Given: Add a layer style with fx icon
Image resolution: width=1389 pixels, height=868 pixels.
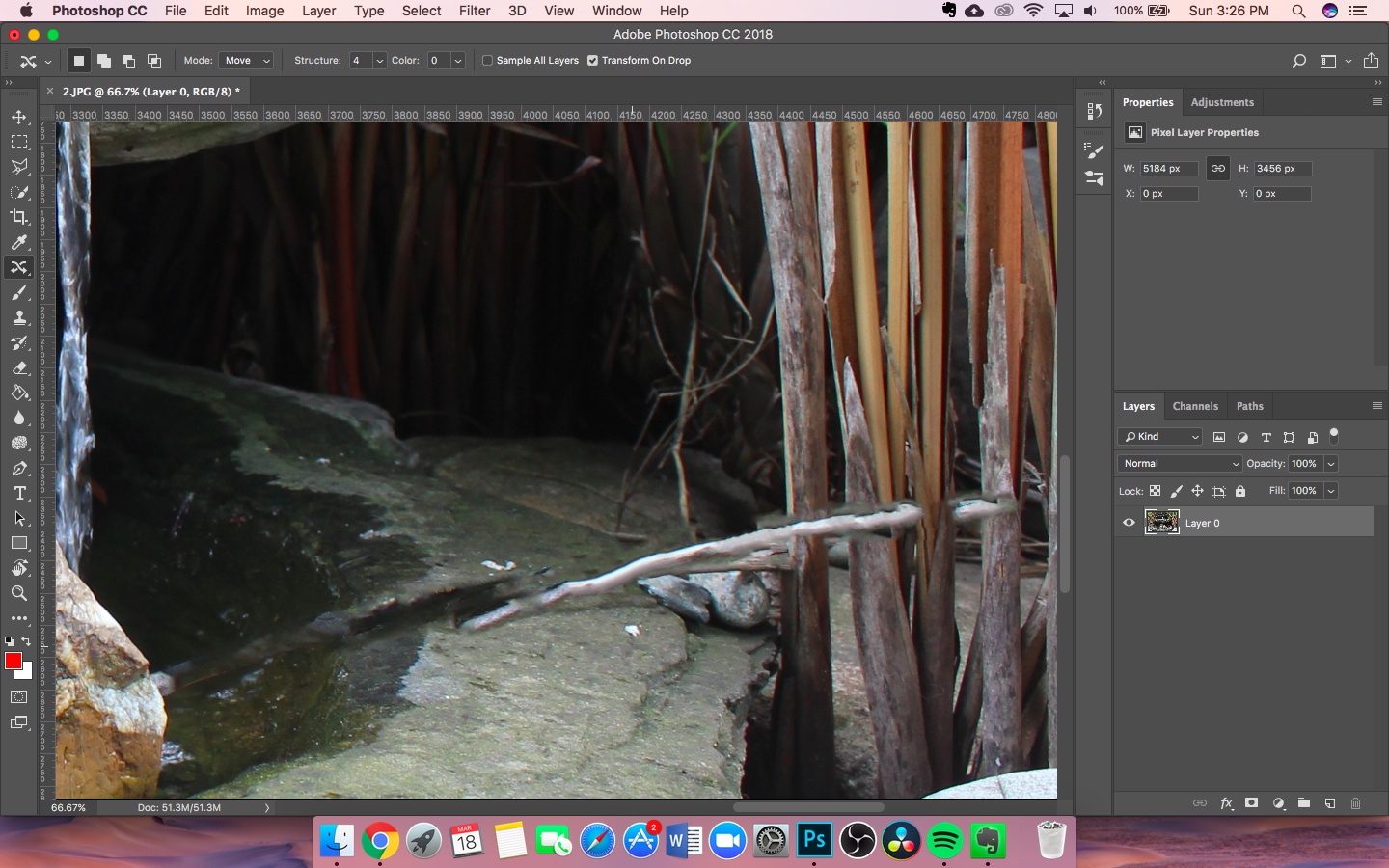Looking at the screenshot, I should point(1226,803).
